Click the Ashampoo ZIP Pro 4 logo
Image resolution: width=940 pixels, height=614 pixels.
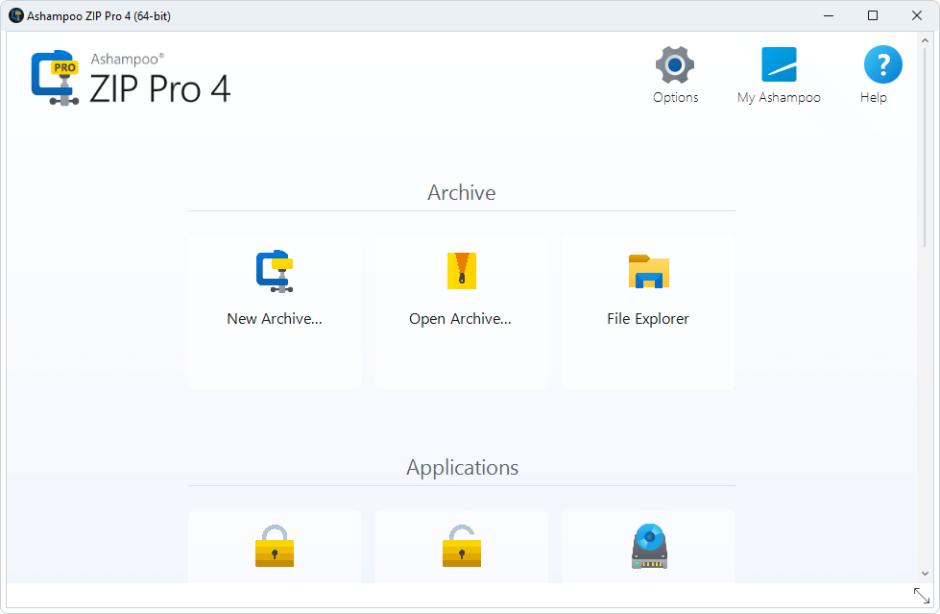tap(55, 78)
